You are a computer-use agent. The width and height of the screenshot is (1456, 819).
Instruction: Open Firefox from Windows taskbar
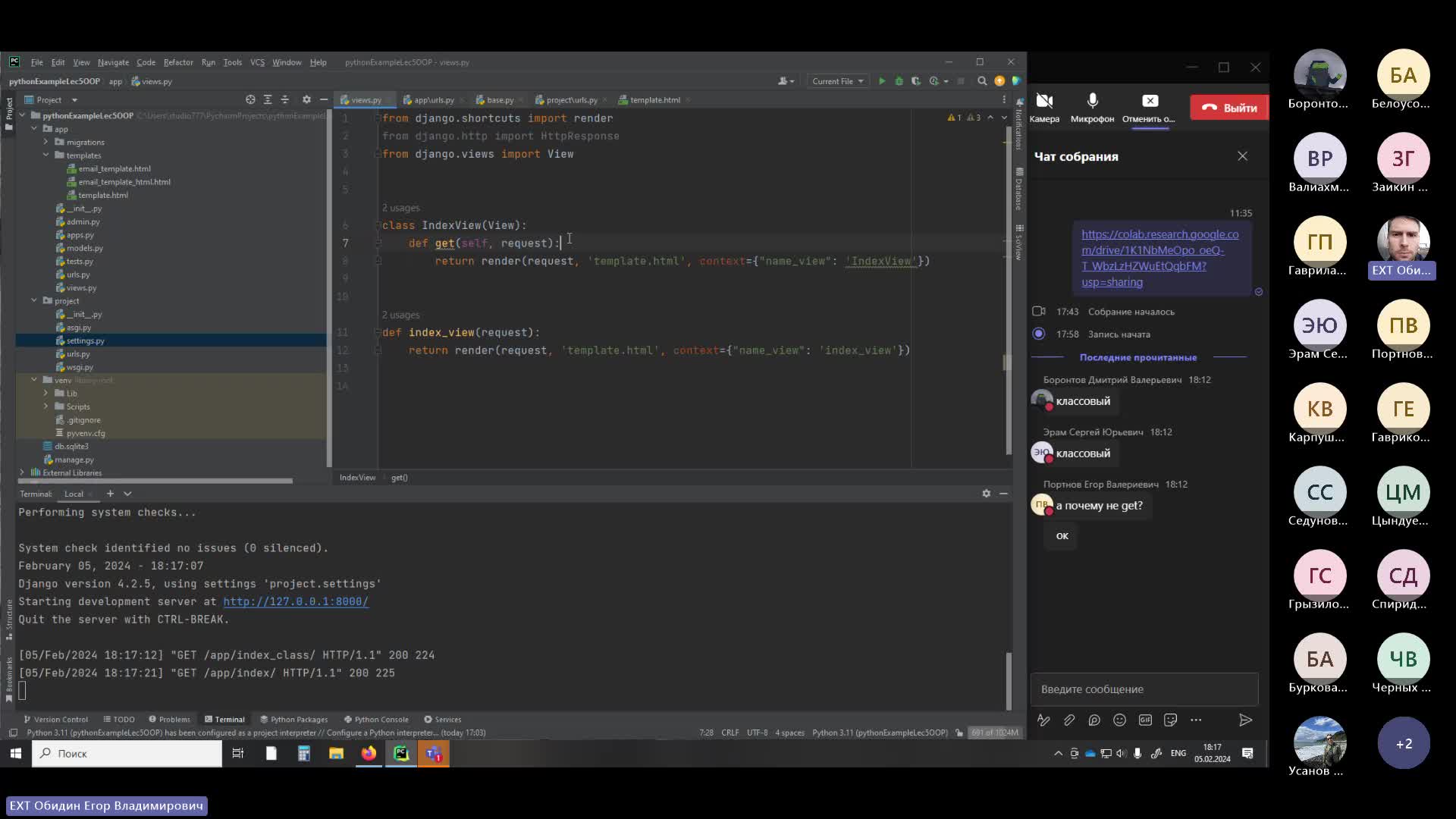point(369,753)
